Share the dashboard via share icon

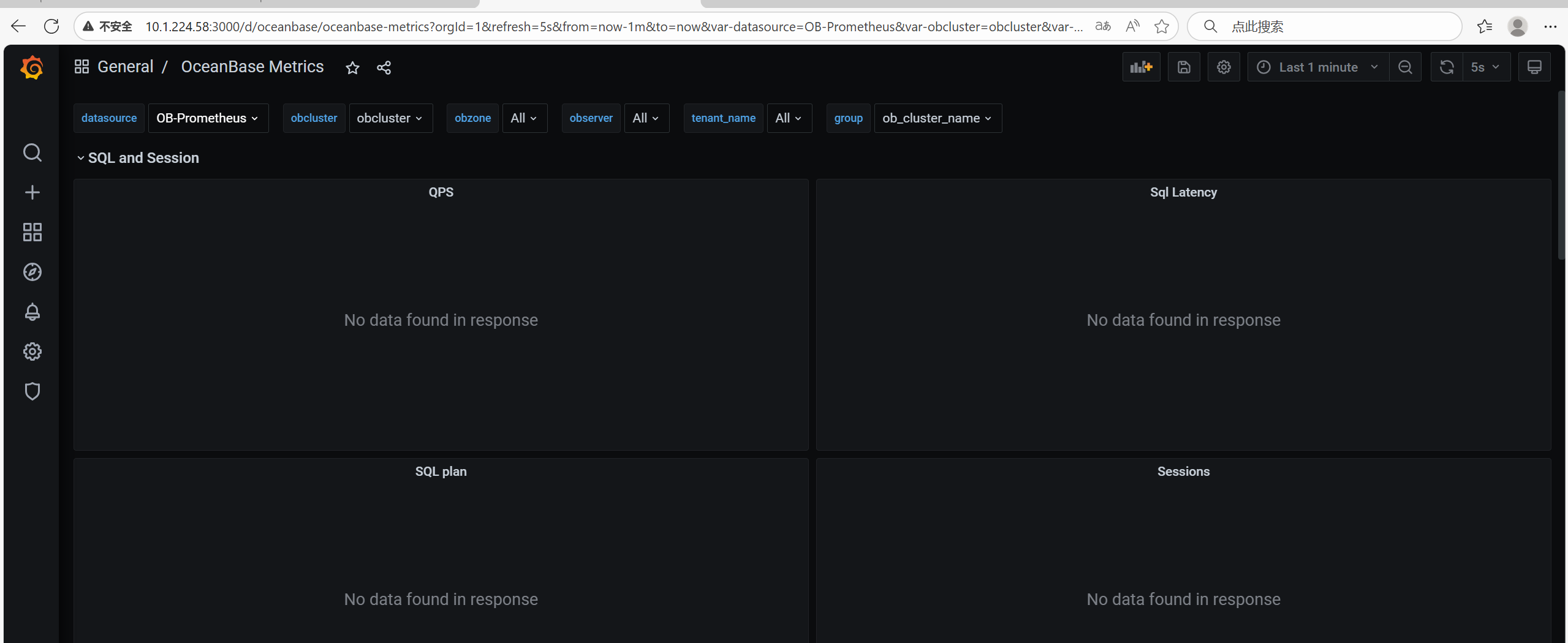coord(384,67)
